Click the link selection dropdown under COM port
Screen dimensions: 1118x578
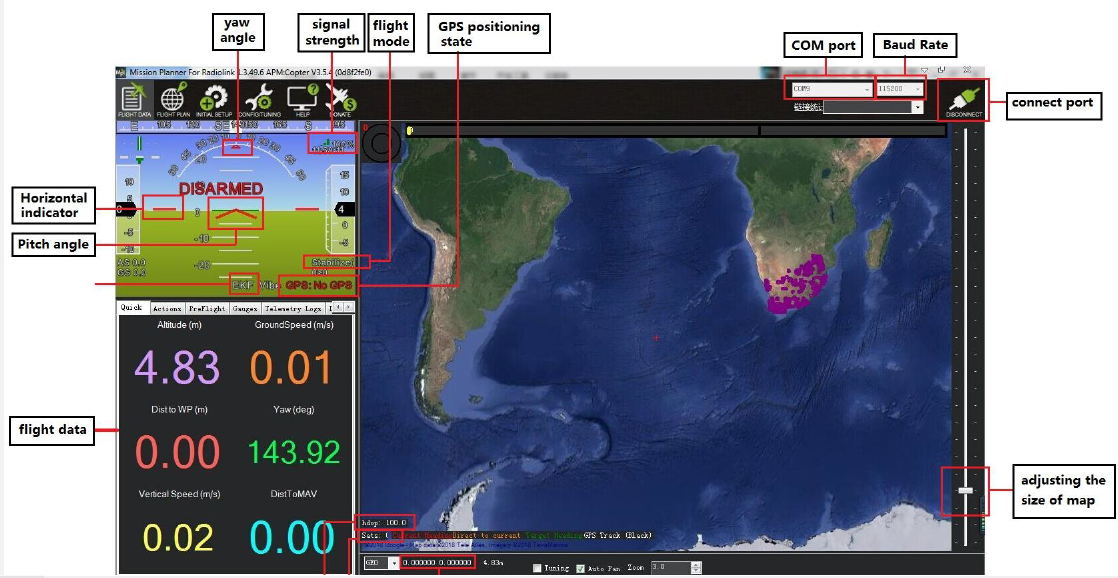pos(872,107)
